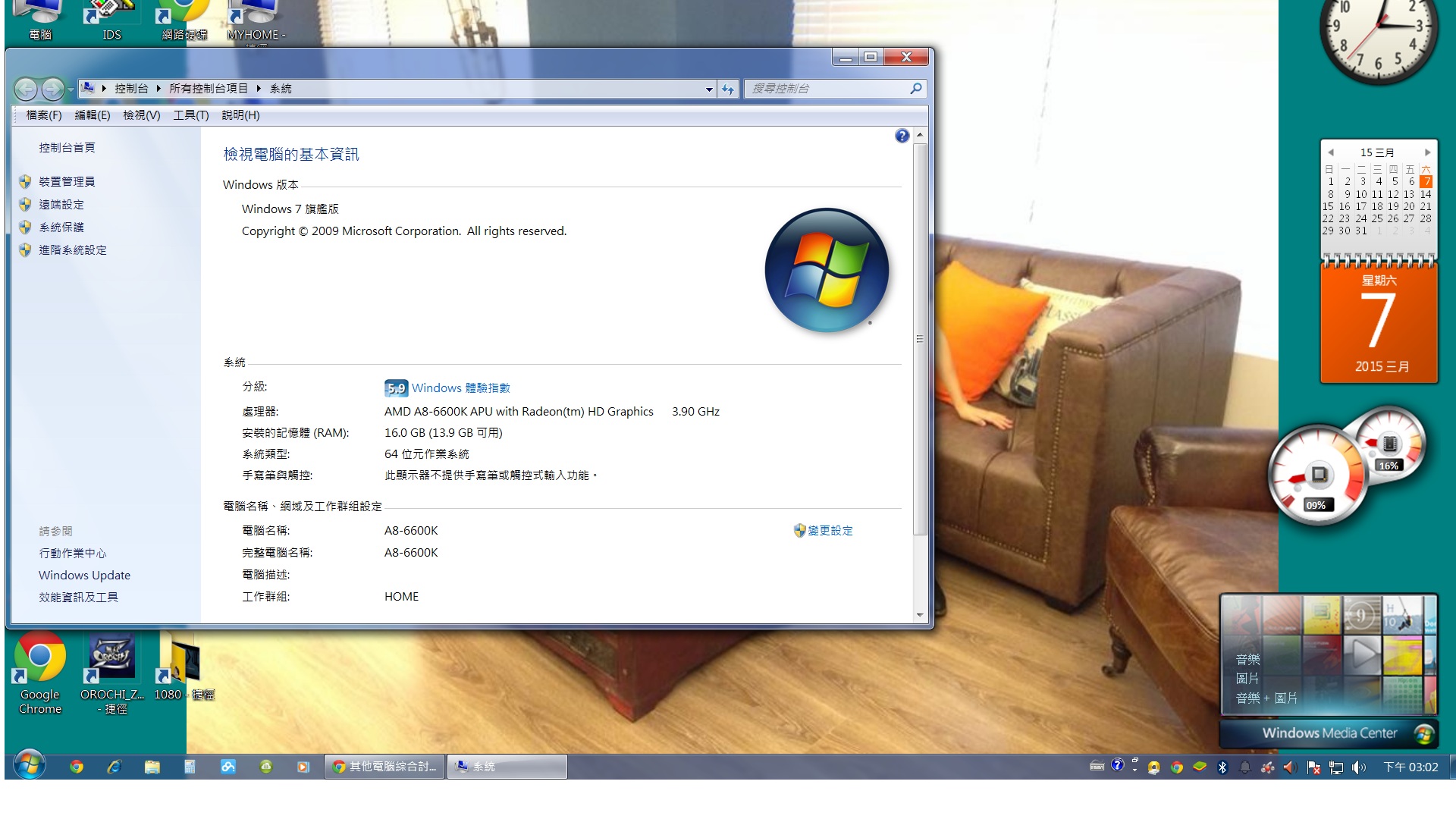This screenshot has width=1456, height=819.
Task: Open the 工具(T) menu
Action: (x=191, y=115)
